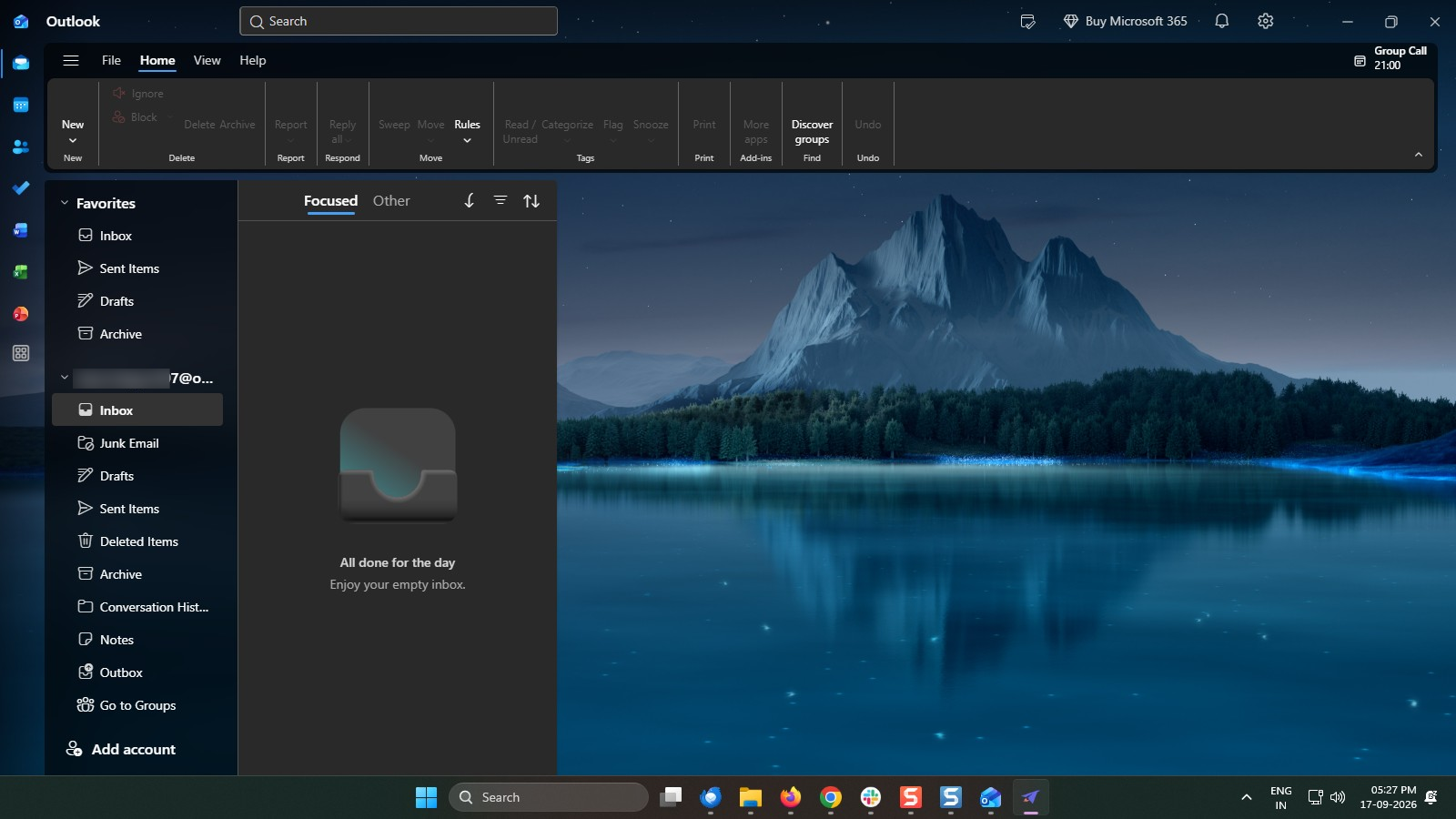Open the To Do checkmark icon
Image resolution: width=1456 pixels, height=819 pixels.
coord(21,188)
